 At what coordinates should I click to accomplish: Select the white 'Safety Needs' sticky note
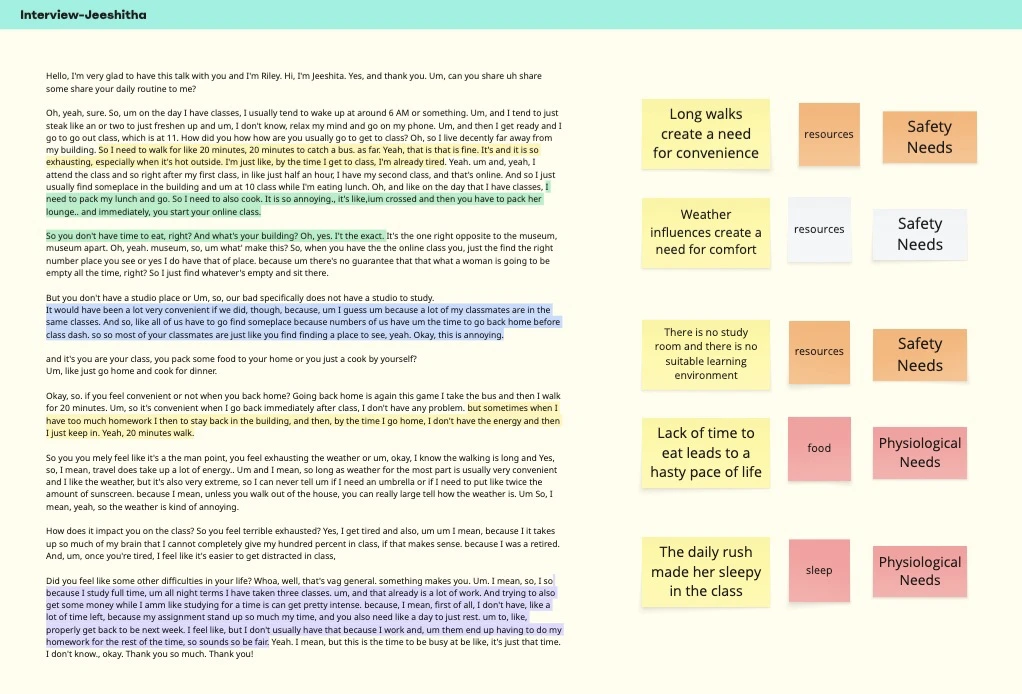pyautogui.click(x=920, y=234)
